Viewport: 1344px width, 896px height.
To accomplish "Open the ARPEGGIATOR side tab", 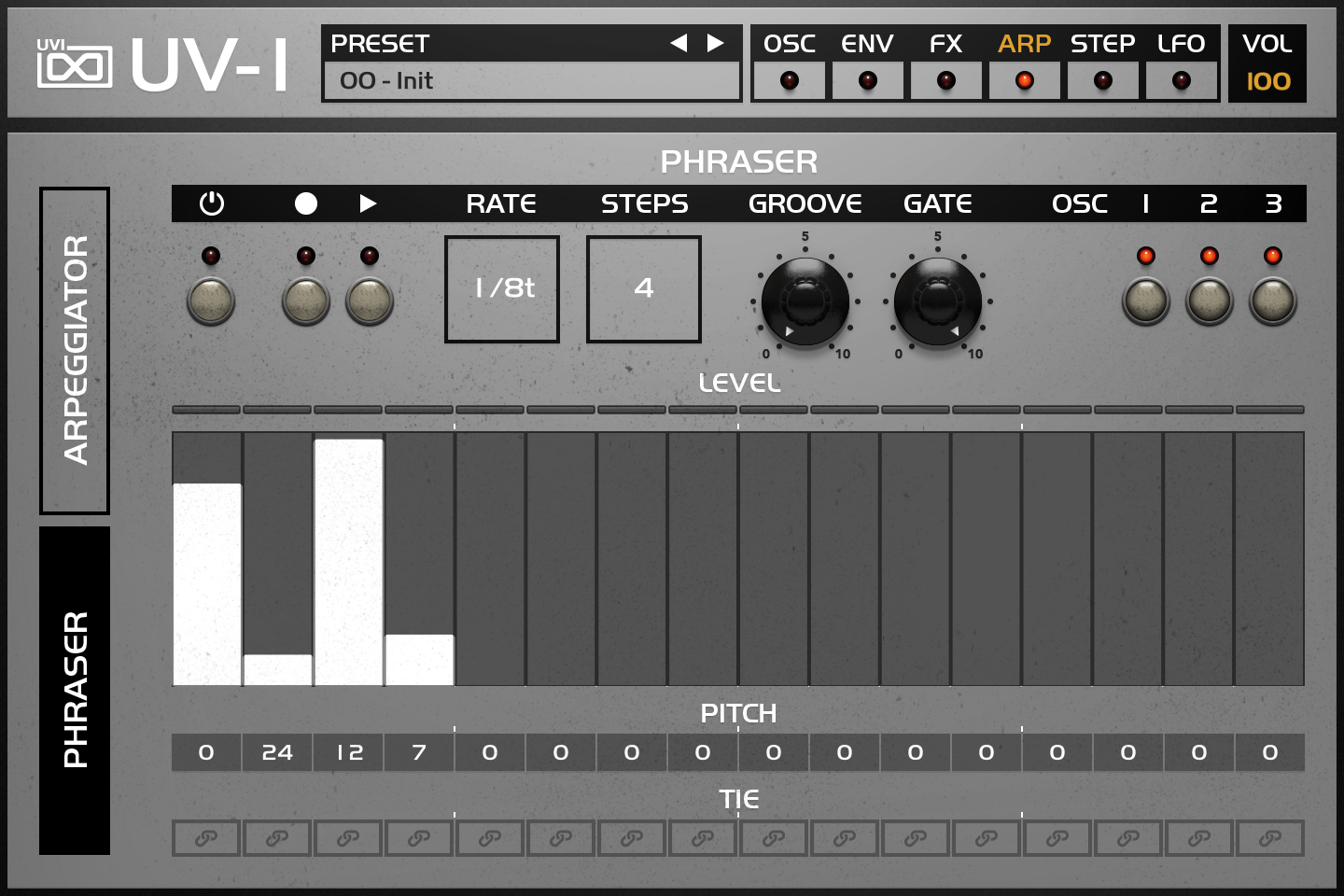I will 75,351.
